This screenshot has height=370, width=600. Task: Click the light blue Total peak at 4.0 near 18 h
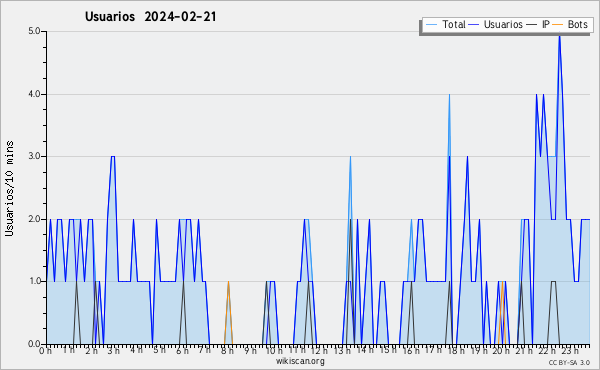click(449, 96)
